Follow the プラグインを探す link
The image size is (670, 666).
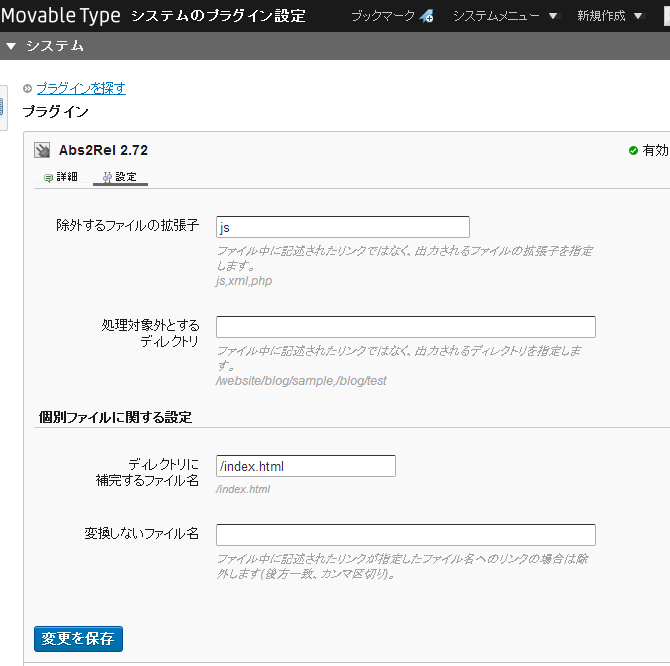[x=81, y=88]
